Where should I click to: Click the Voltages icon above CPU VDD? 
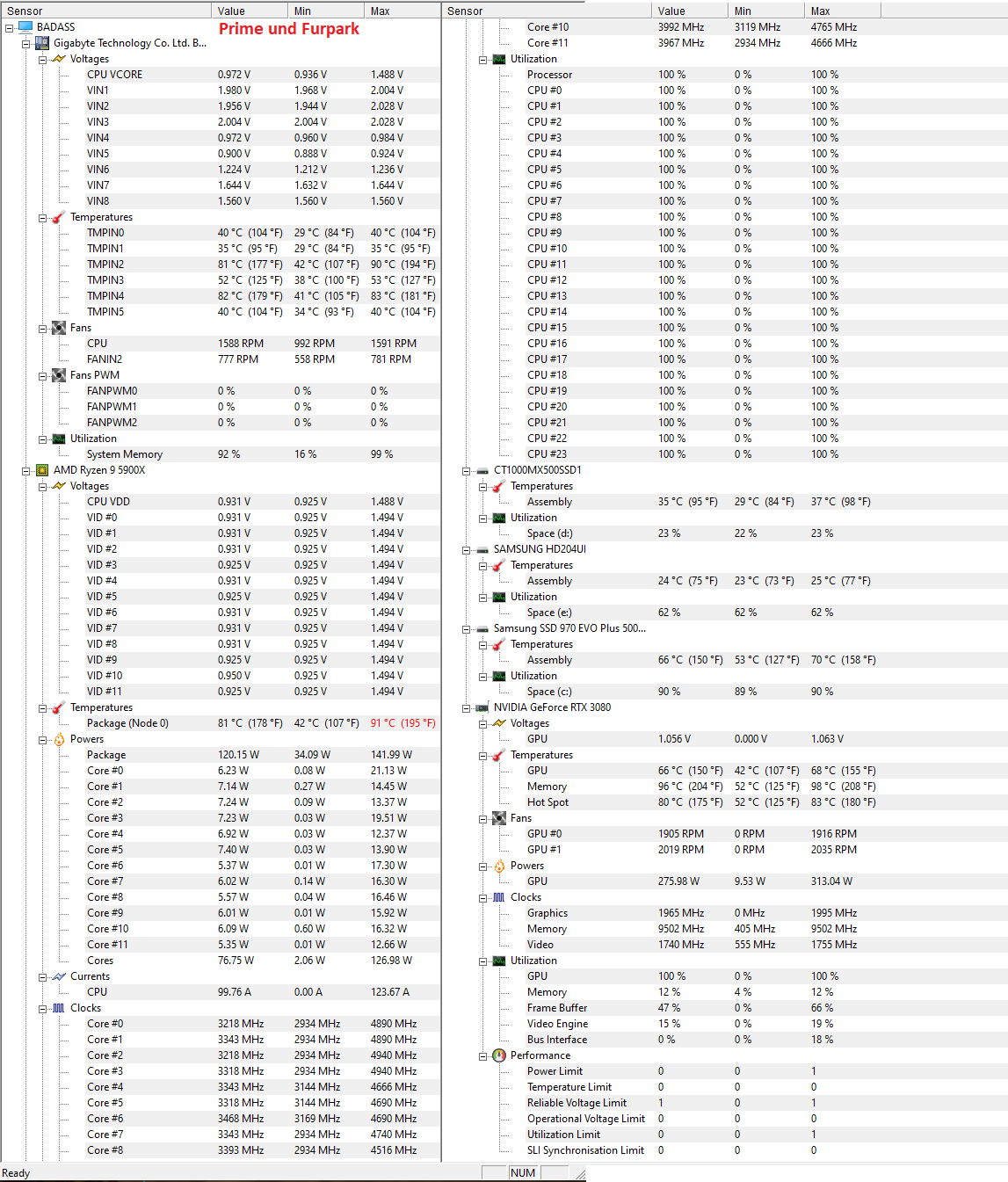tap(59, 486)
